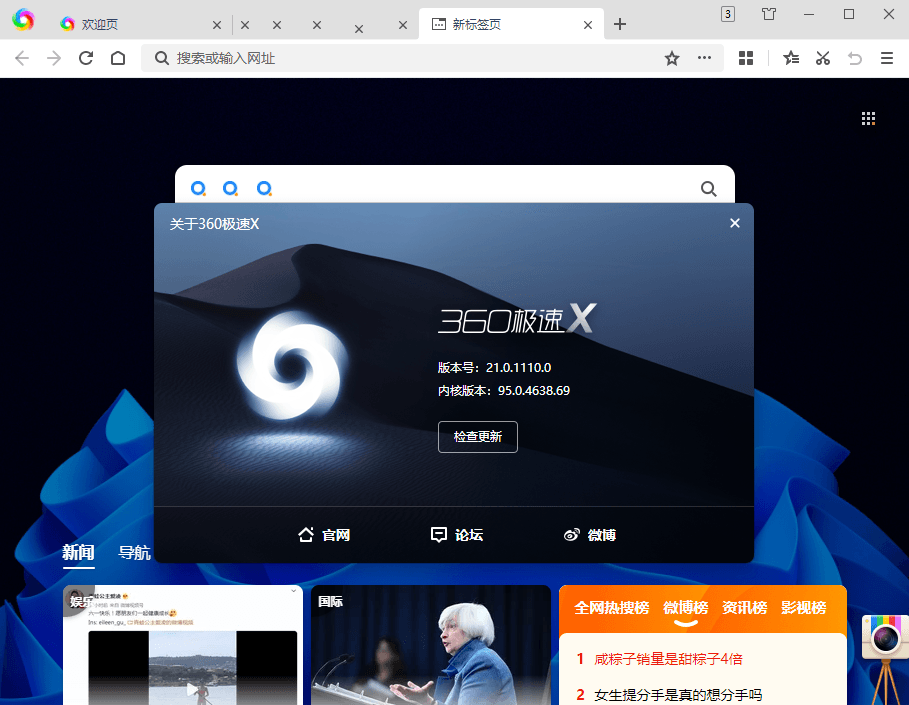Open the search engine options dropdown in the search box

click(x=199, y=188)
